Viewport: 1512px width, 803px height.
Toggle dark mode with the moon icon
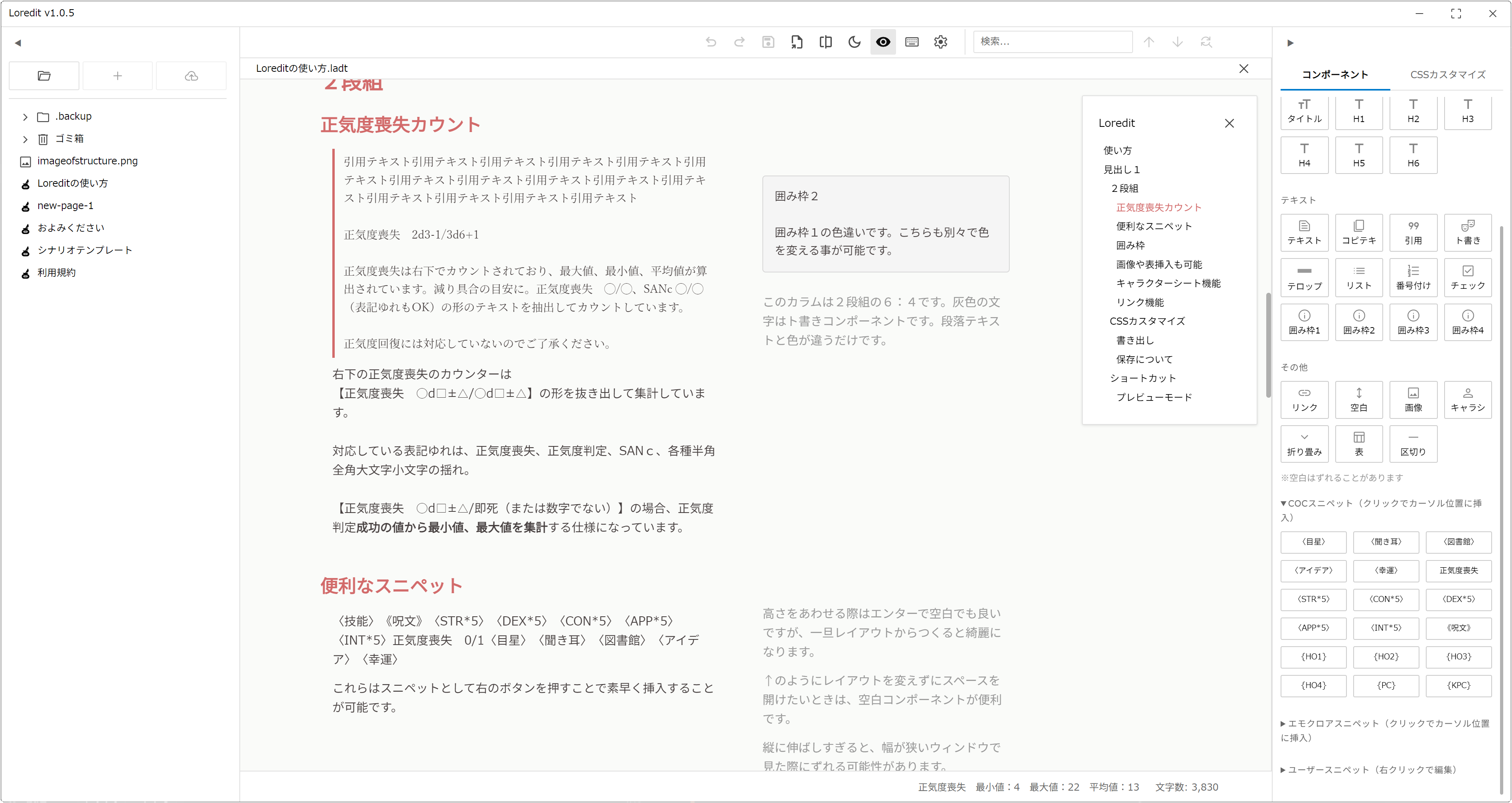pyautogui.click(x=854, y=41)
